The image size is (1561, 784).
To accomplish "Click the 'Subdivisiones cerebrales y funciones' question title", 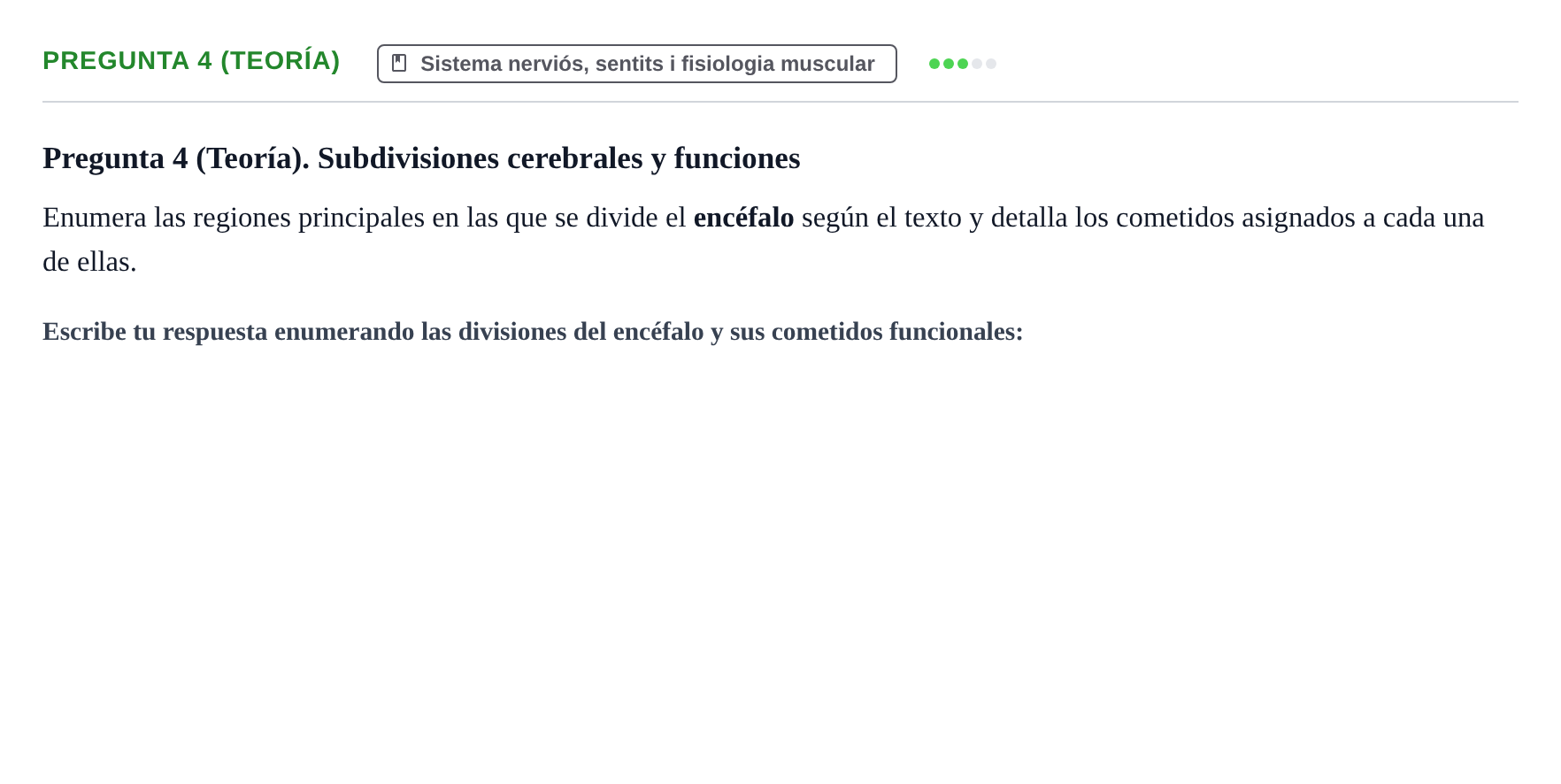I will pyautogui.click(x=421, y=158).
